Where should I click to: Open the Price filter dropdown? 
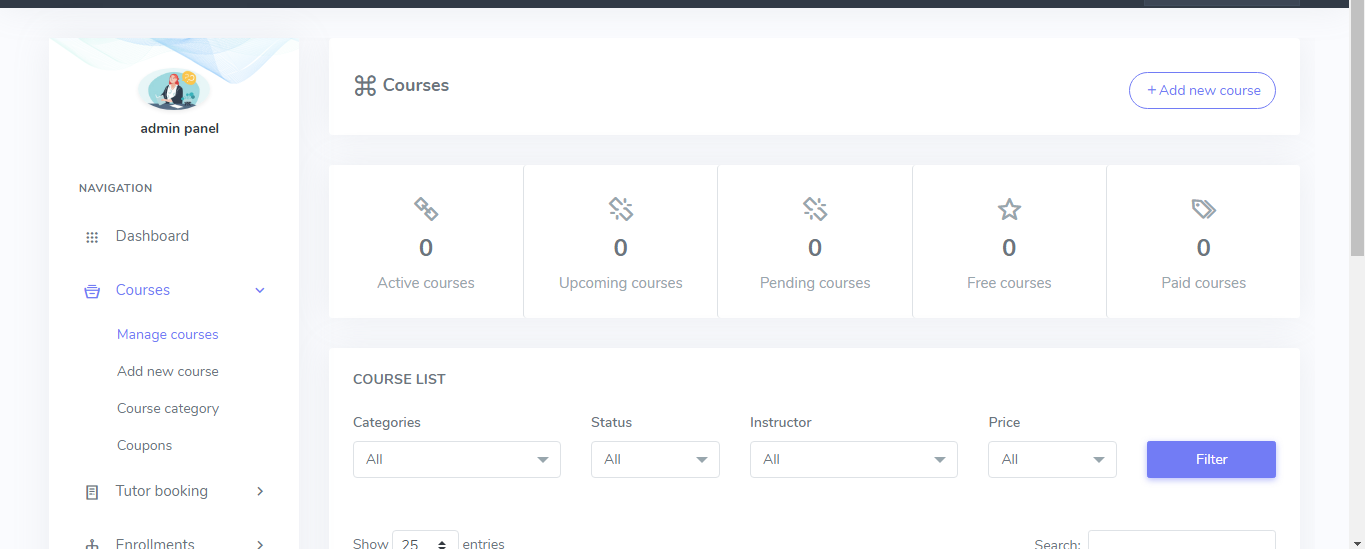1052,459
